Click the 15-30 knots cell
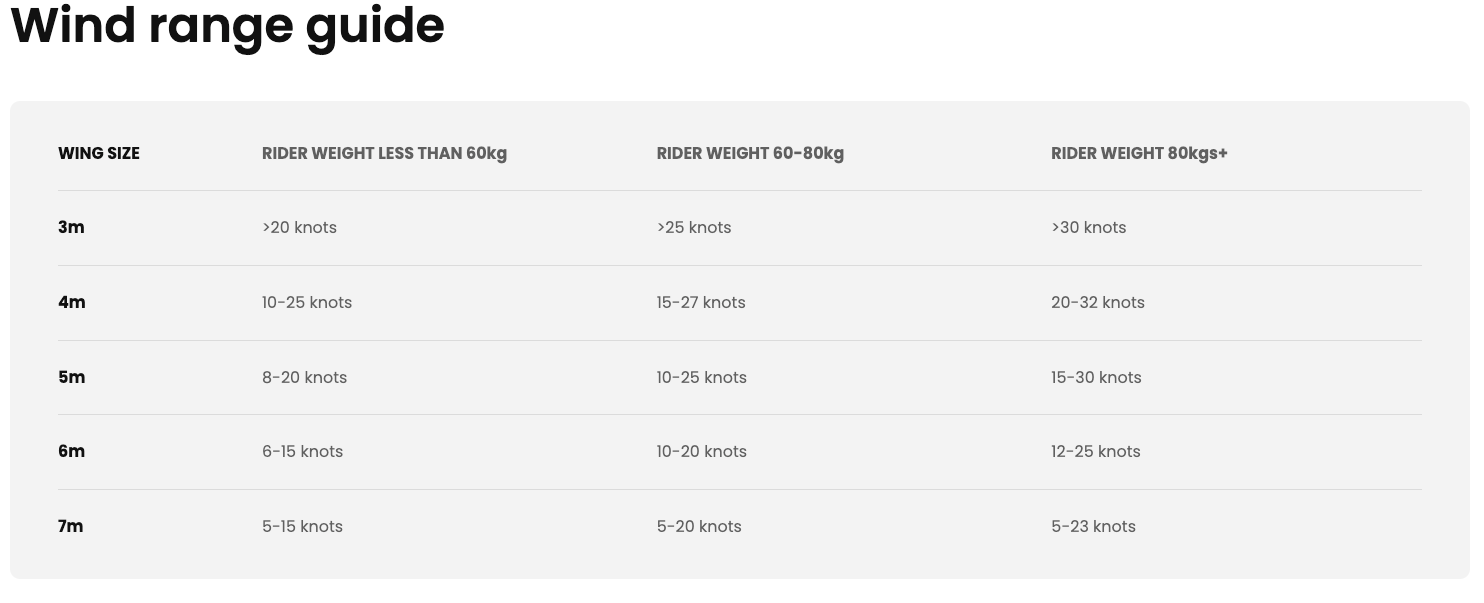1484x603 pixels. [x=1096, y=377]
